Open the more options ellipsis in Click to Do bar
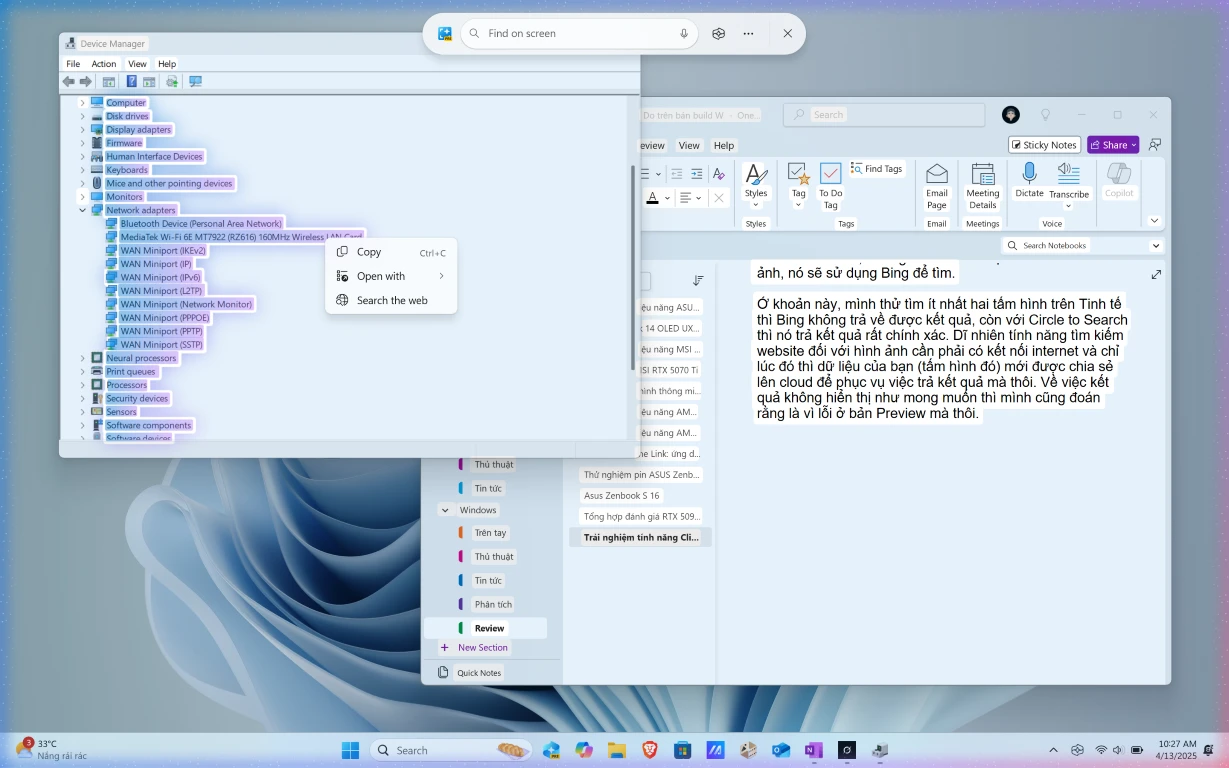The height and width of the screenshot is (768, 1229). point(748,33)
